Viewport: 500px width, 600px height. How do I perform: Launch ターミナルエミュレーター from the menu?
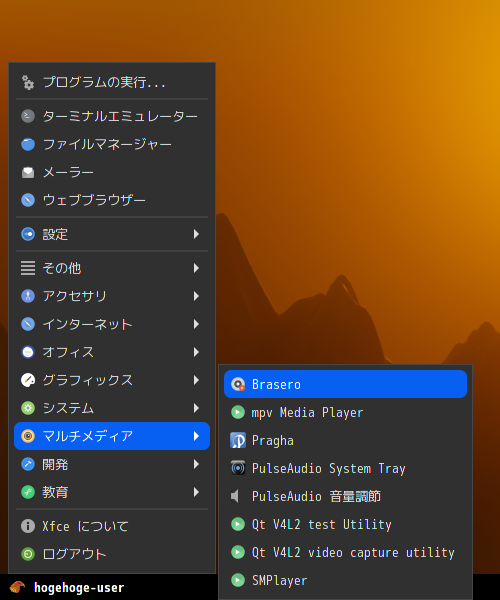pyautogui.click(x=112, y=116)
